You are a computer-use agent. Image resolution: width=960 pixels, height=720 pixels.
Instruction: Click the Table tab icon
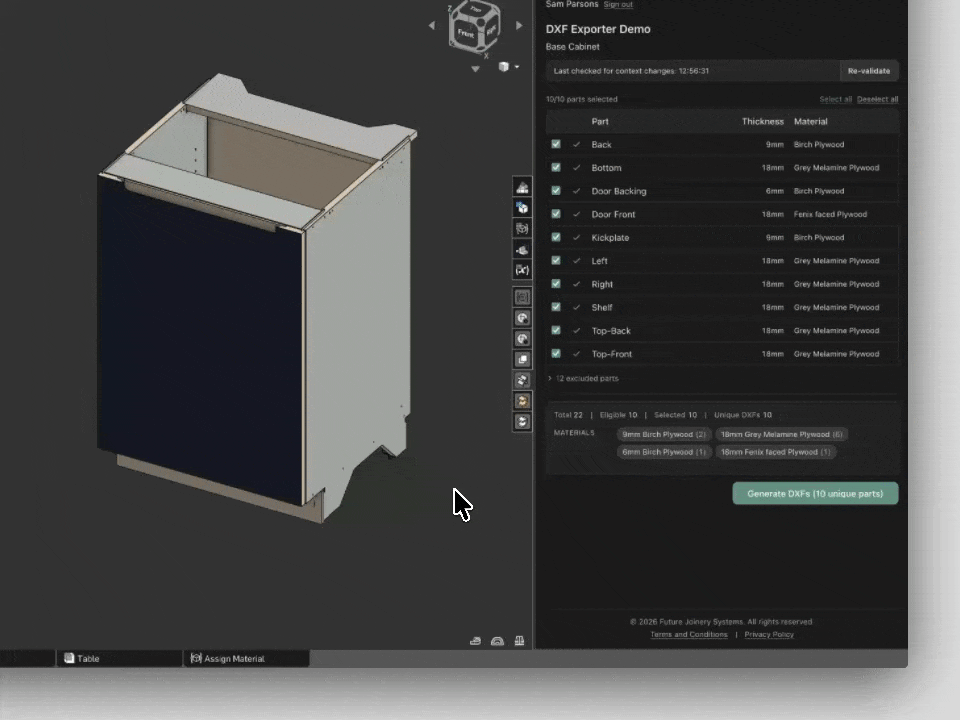click(x=69, y=658)
